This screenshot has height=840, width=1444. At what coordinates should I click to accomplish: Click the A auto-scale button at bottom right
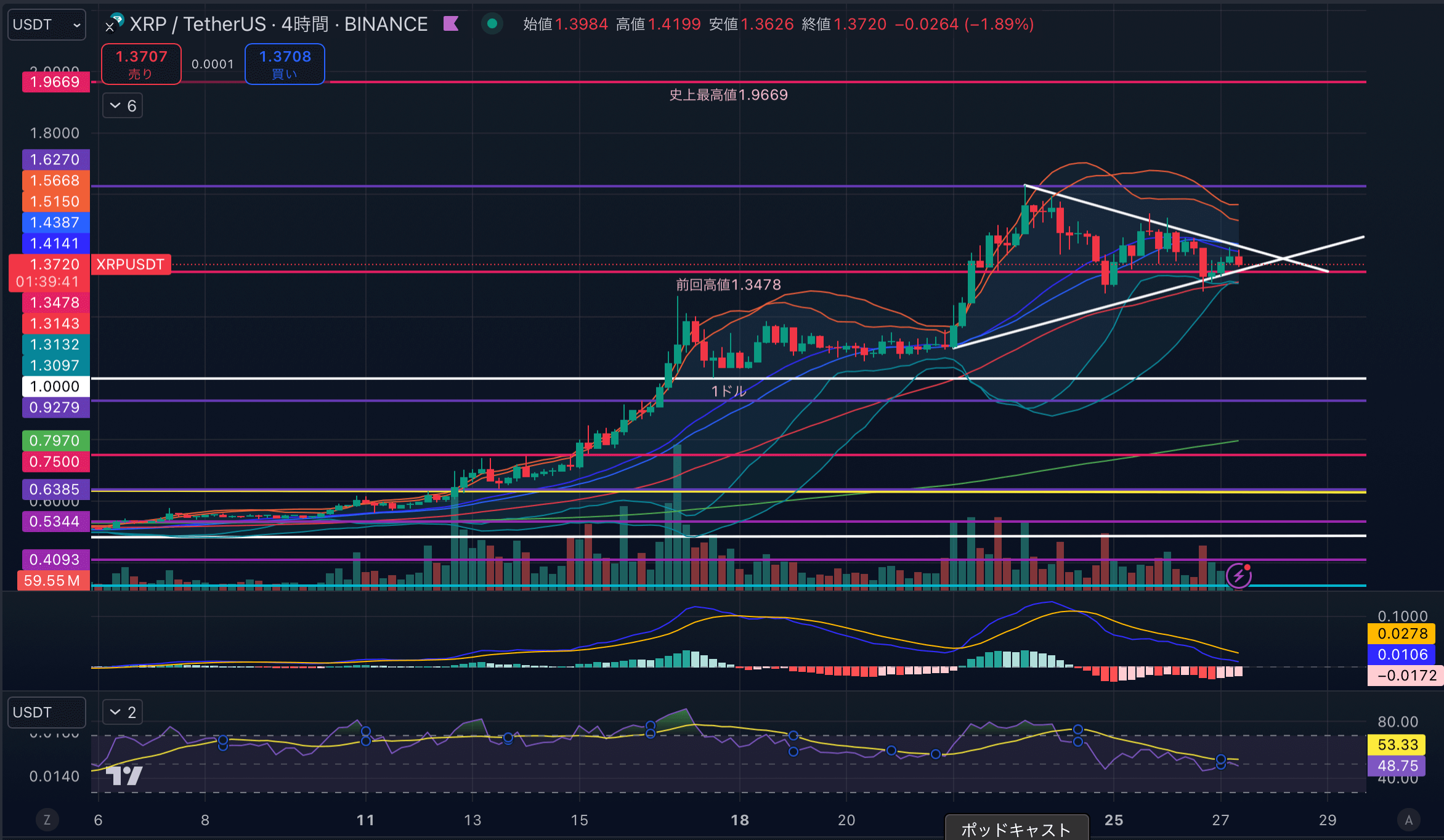[1408, 820]
